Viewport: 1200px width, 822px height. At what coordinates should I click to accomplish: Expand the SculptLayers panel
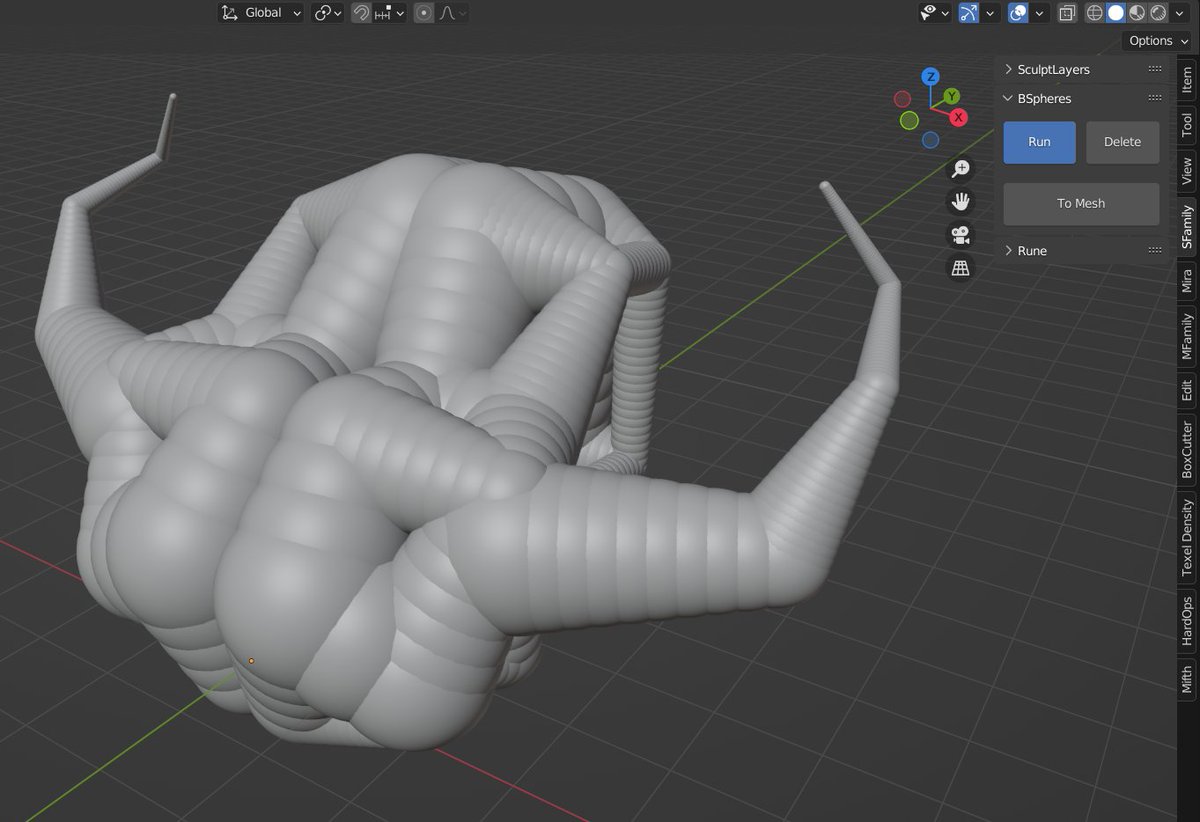(1009, 69)
